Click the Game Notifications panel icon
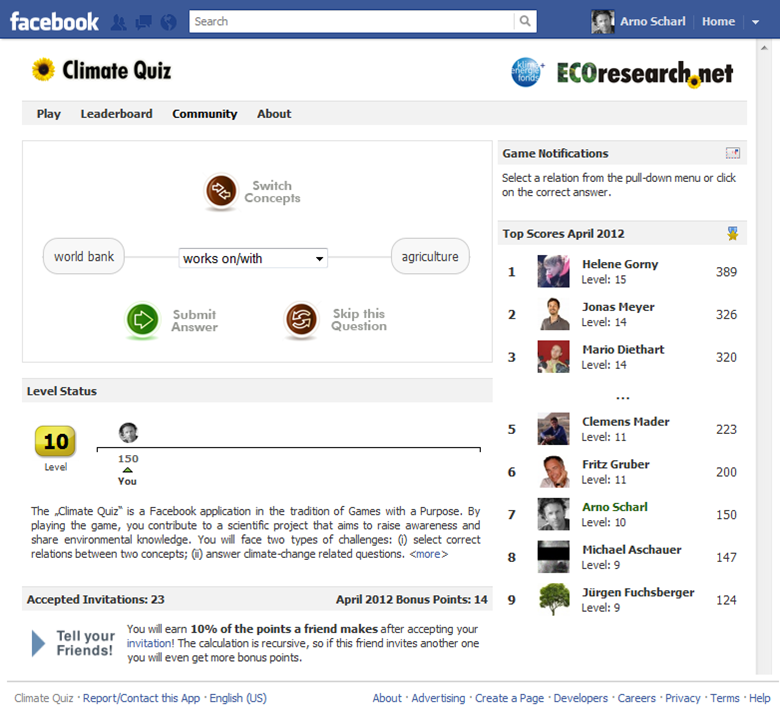The height and width of the screenshot is (718, 780). [x=732, y=153]
